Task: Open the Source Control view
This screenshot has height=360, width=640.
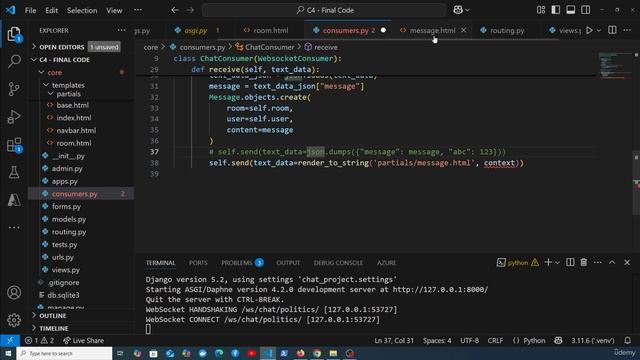Action: point(14,89)
